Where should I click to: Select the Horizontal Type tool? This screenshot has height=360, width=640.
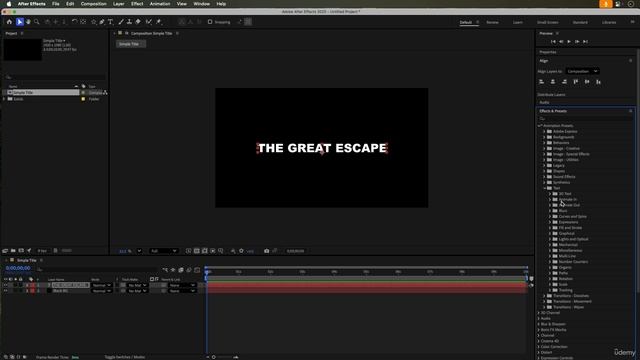click(111, 22)
